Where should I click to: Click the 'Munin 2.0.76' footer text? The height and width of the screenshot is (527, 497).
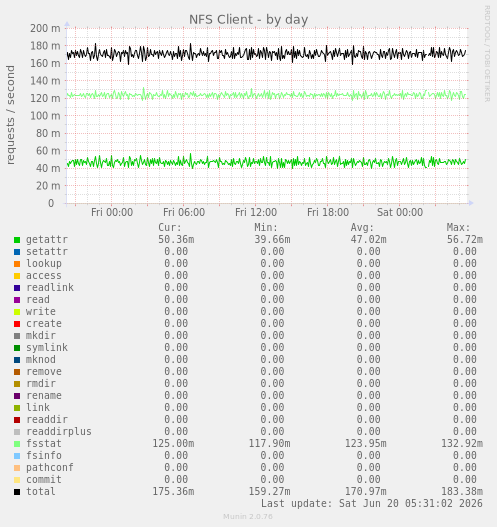tap(248, 517)
